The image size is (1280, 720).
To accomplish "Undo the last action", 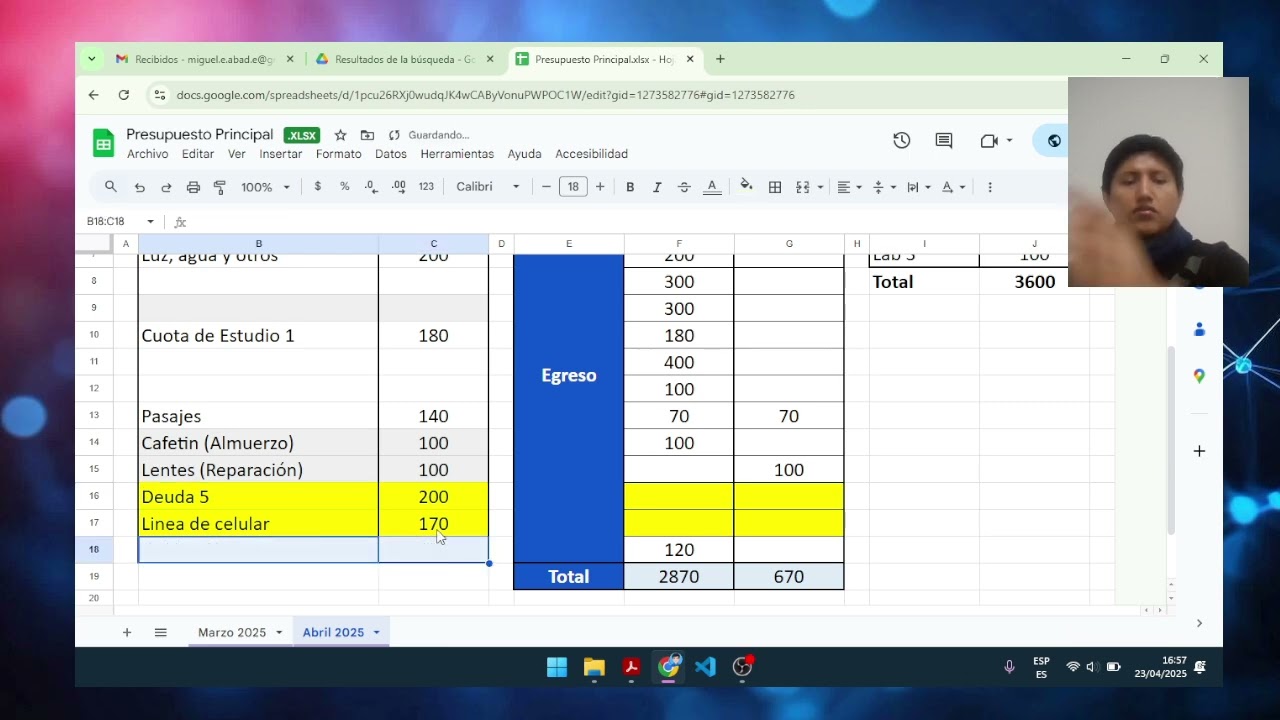I will click(x=139, y=187).
